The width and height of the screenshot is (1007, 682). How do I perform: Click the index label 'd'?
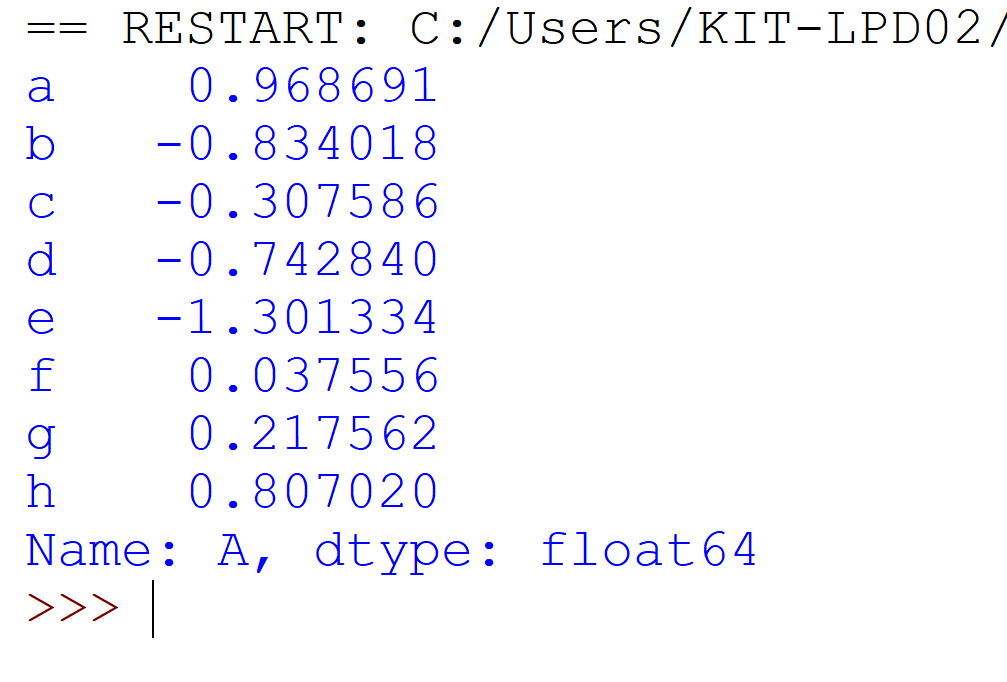click(x=40, y=260)
